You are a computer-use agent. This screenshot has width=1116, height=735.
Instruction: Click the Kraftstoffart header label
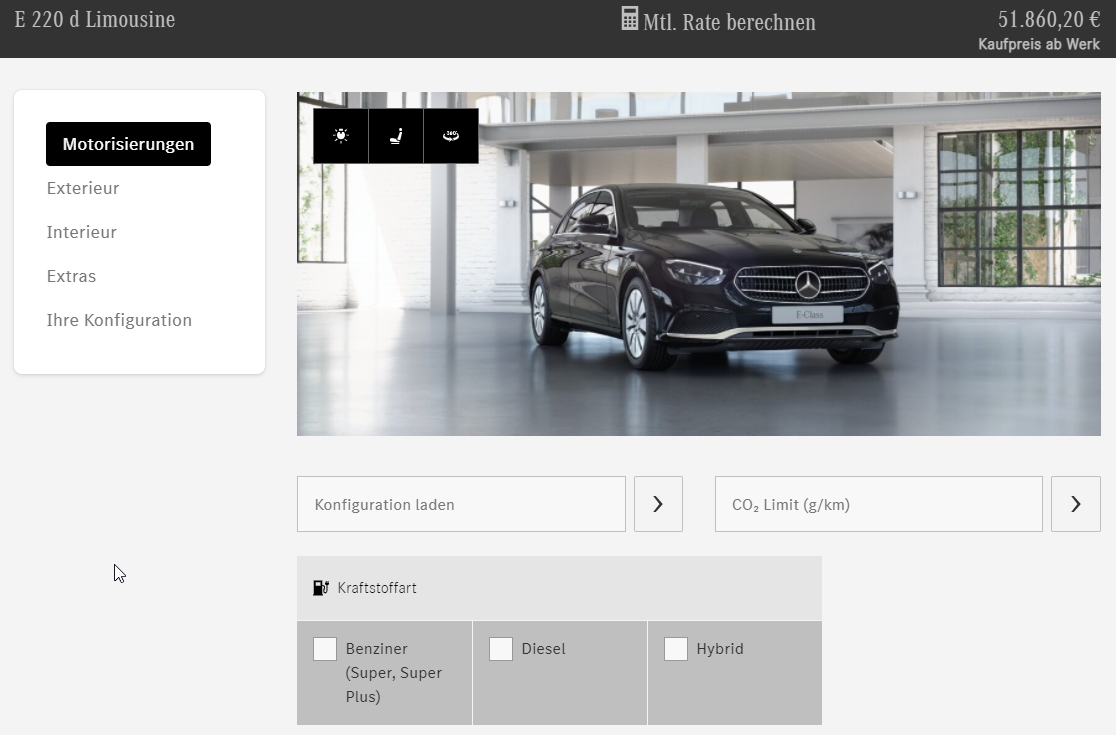[x=377, y=588]
